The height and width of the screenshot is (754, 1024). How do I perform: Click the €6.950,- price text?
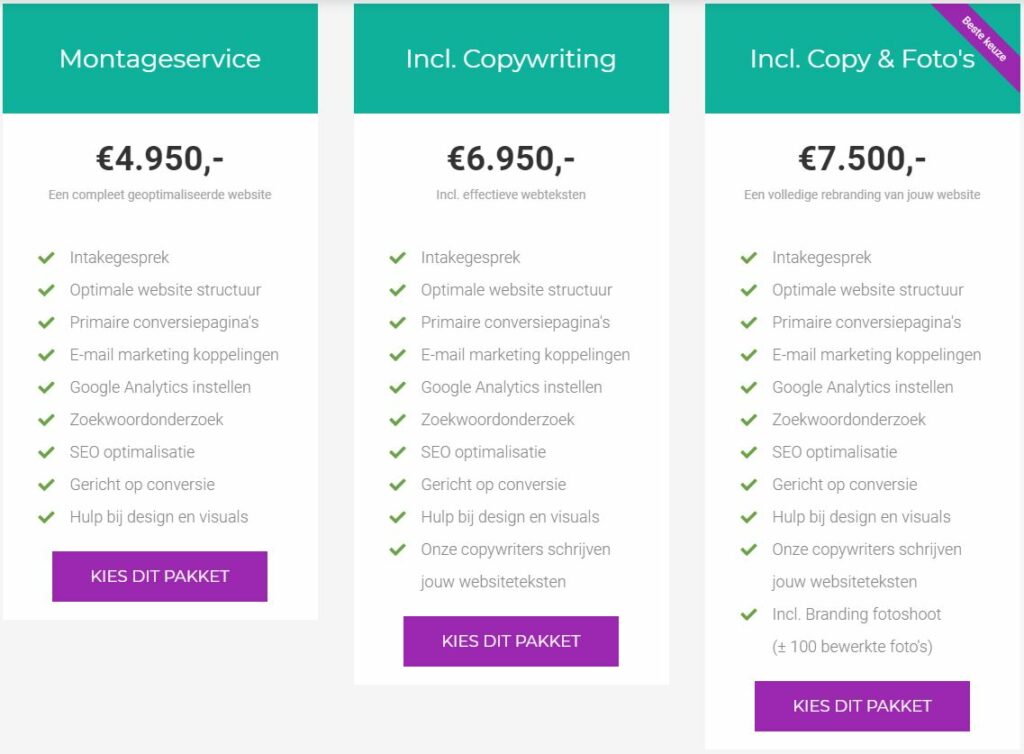coord(511,158)
